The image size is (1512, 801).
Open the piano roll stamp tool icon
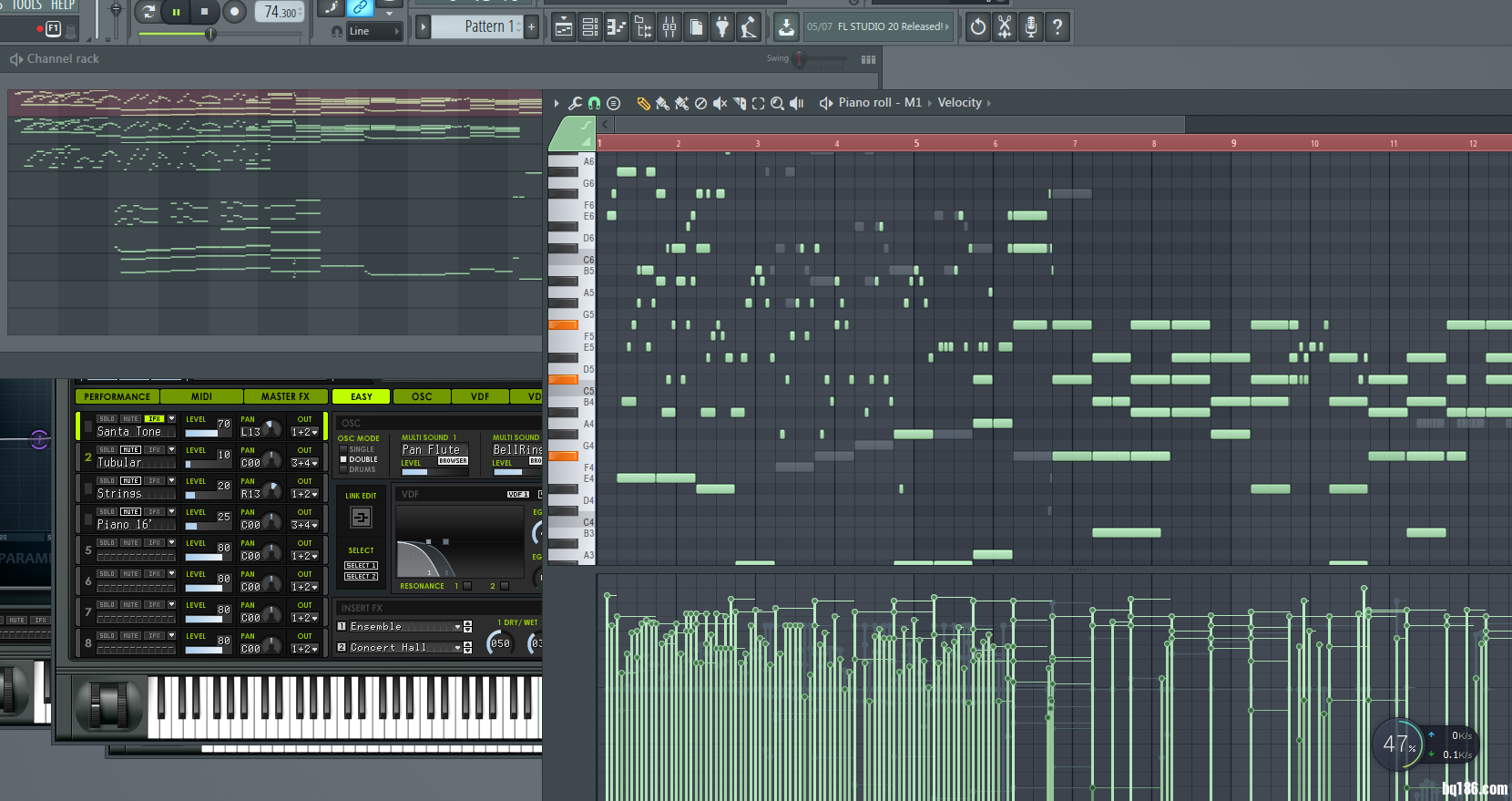[613, 103]
